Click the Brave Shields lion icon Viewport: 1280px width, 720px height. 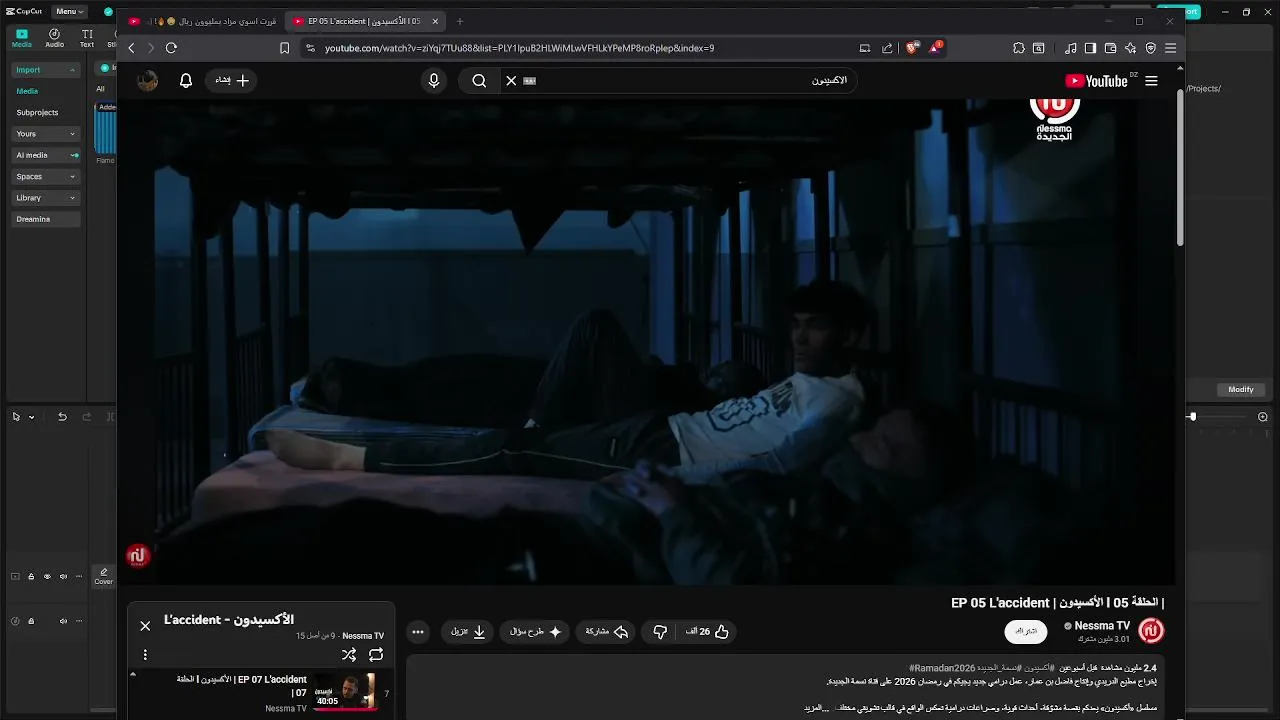(912, 47)
